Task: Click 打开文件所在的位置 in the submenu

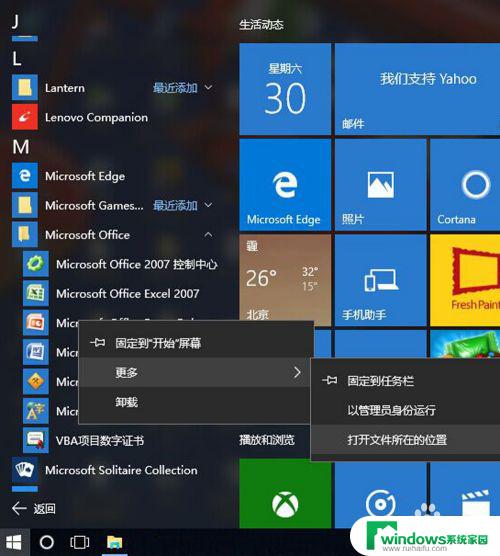Action: (406, 440)
